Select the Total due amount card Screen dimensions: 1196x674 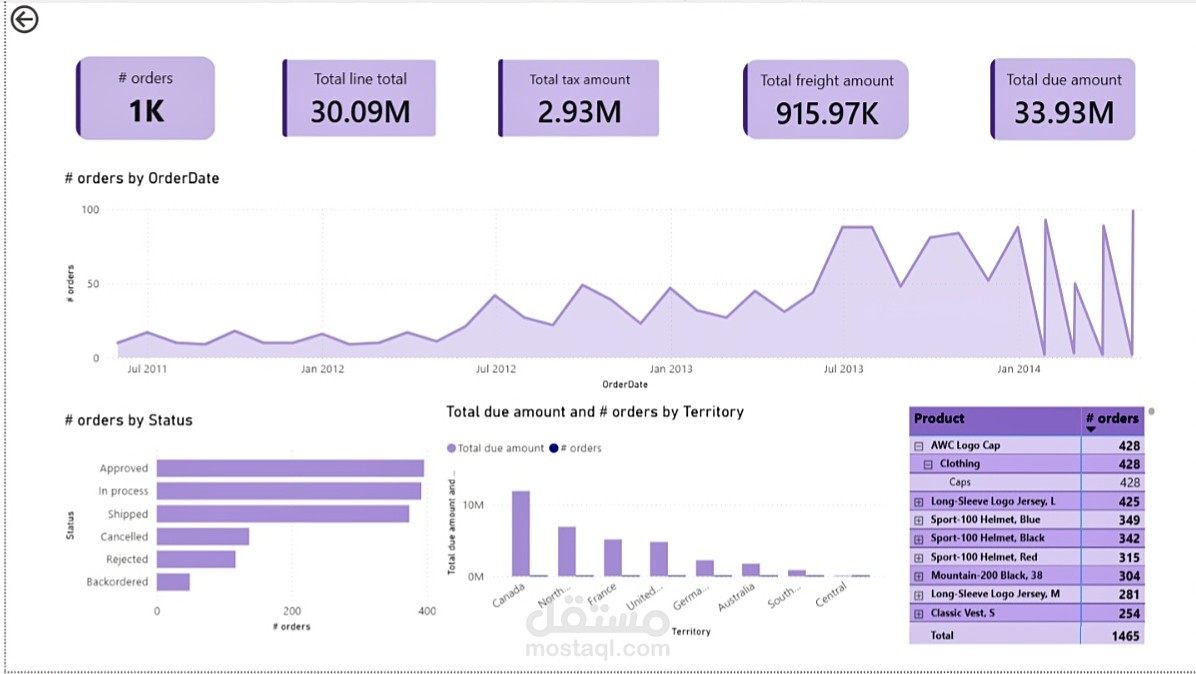tap(1063, 99)
